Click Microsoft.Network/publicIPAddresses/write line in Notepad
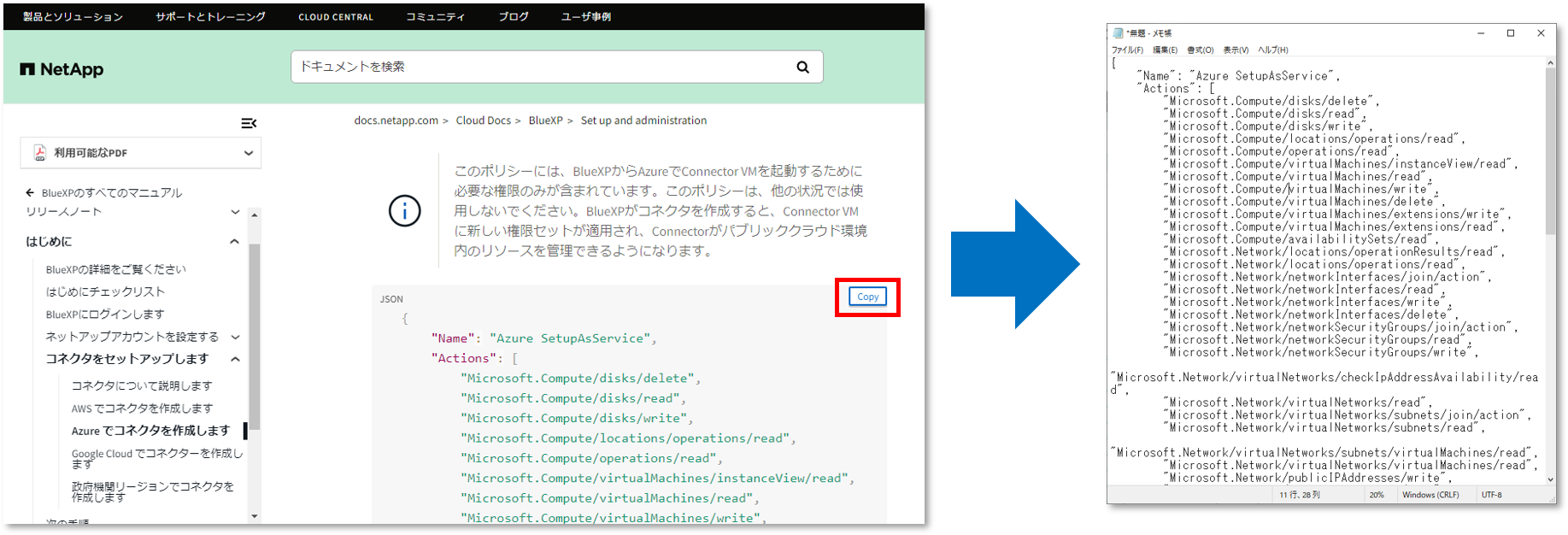This screenshot has width=1568, height=535. point(1307,478)
